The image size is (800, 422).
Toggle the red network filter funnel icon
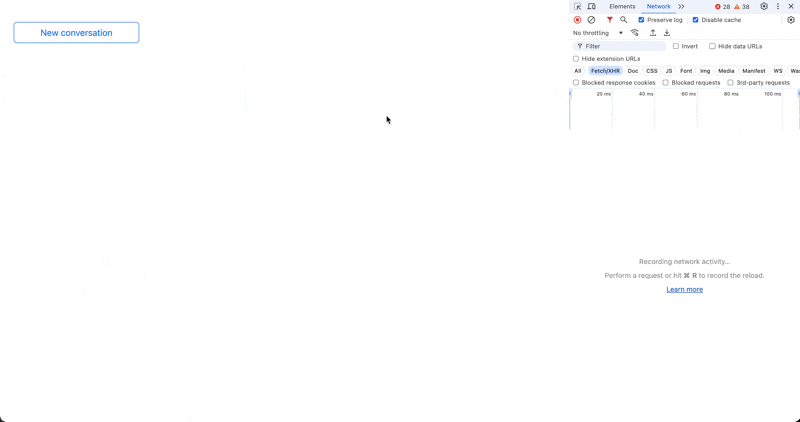[609, 20]
